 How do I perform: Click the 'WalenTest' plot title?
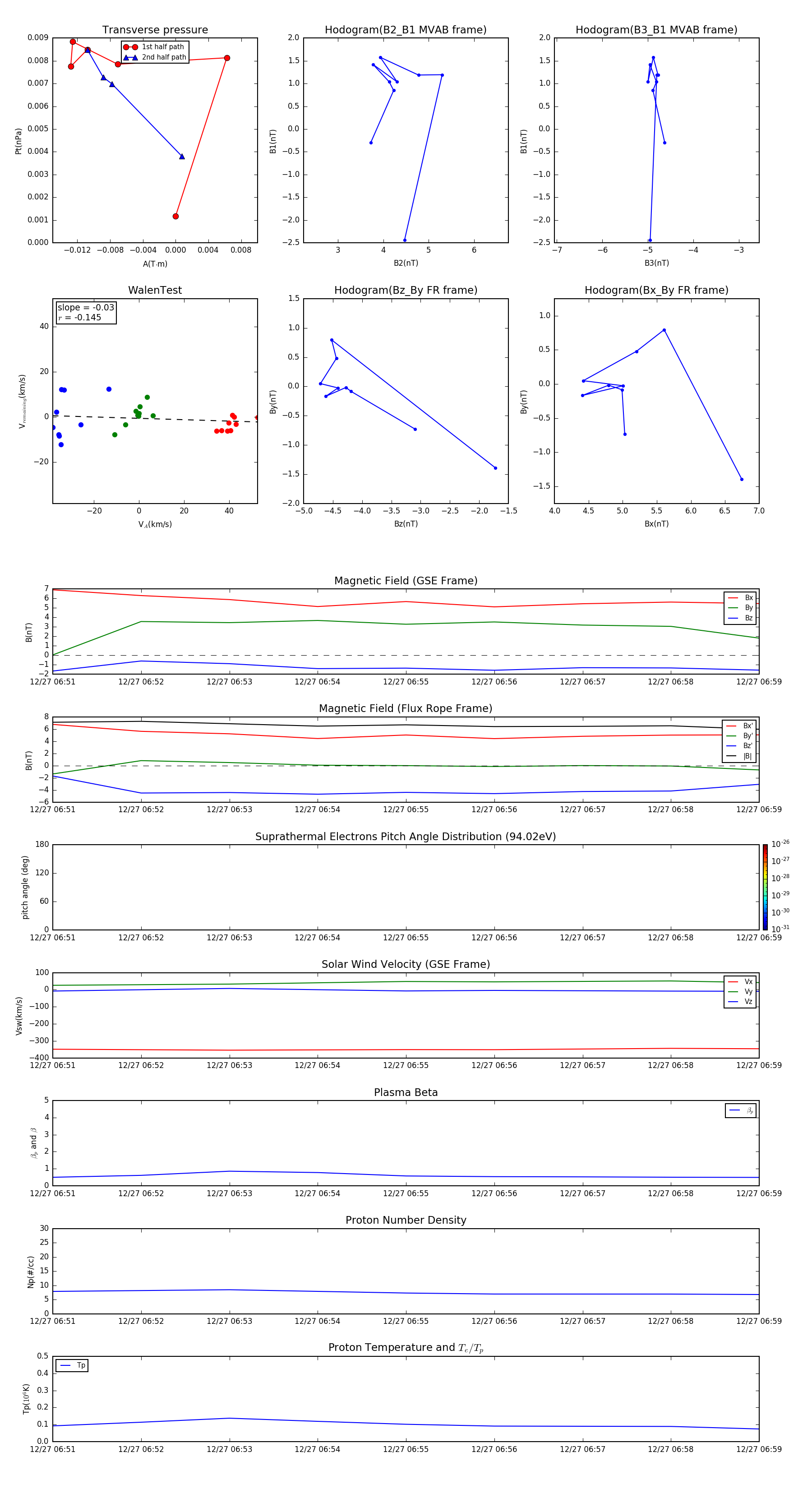(x=155, y=290)
